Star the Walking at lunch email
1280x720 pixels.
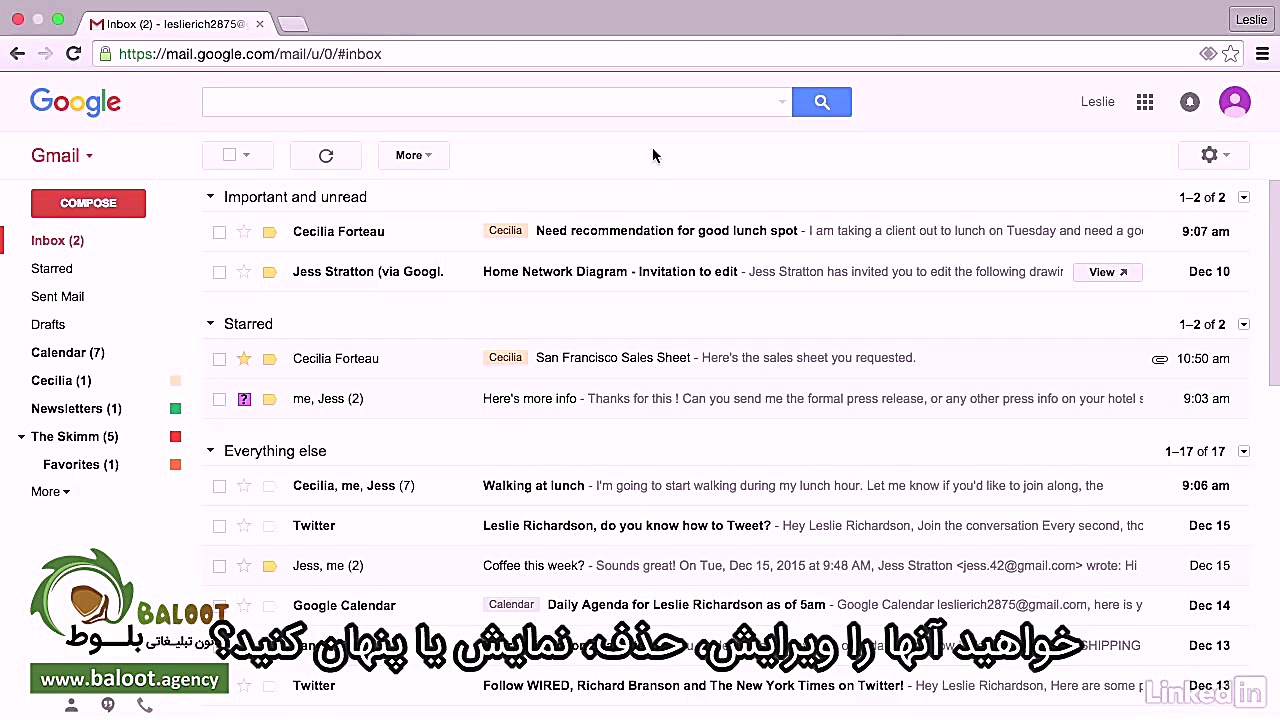coord(244,486)
